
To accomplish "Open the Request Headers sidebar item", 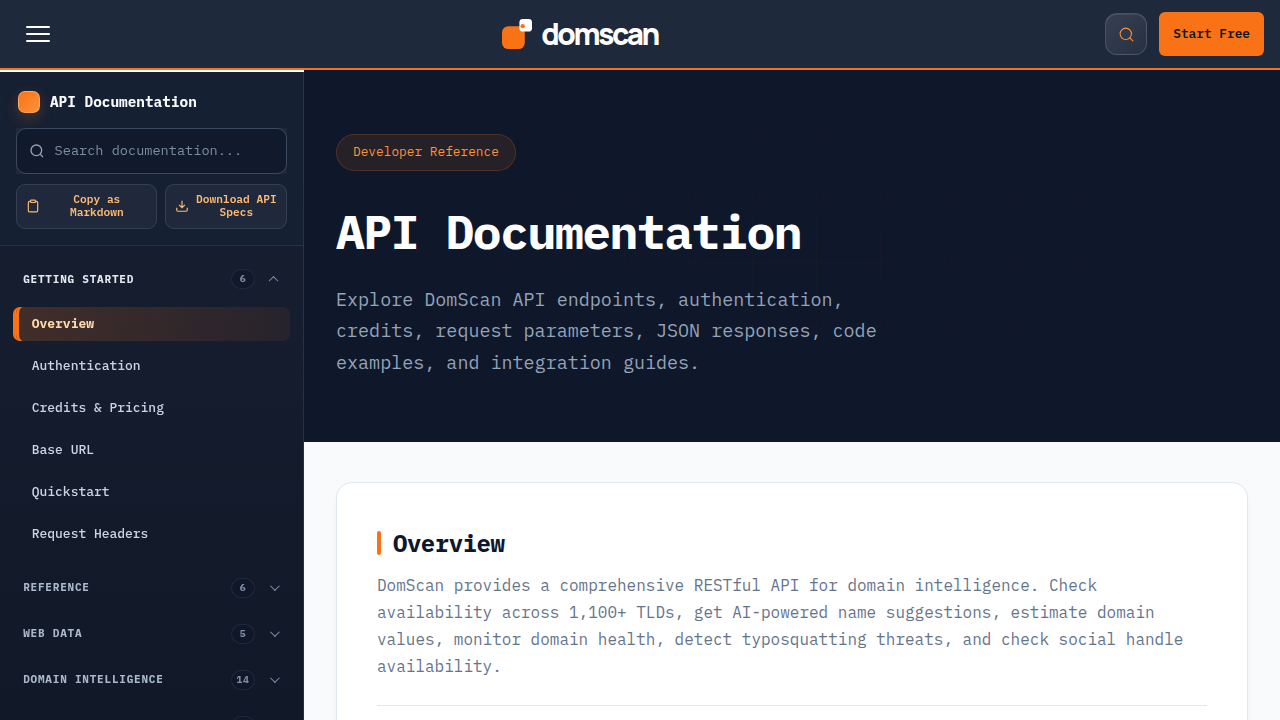I will click(x=151, y=534).
